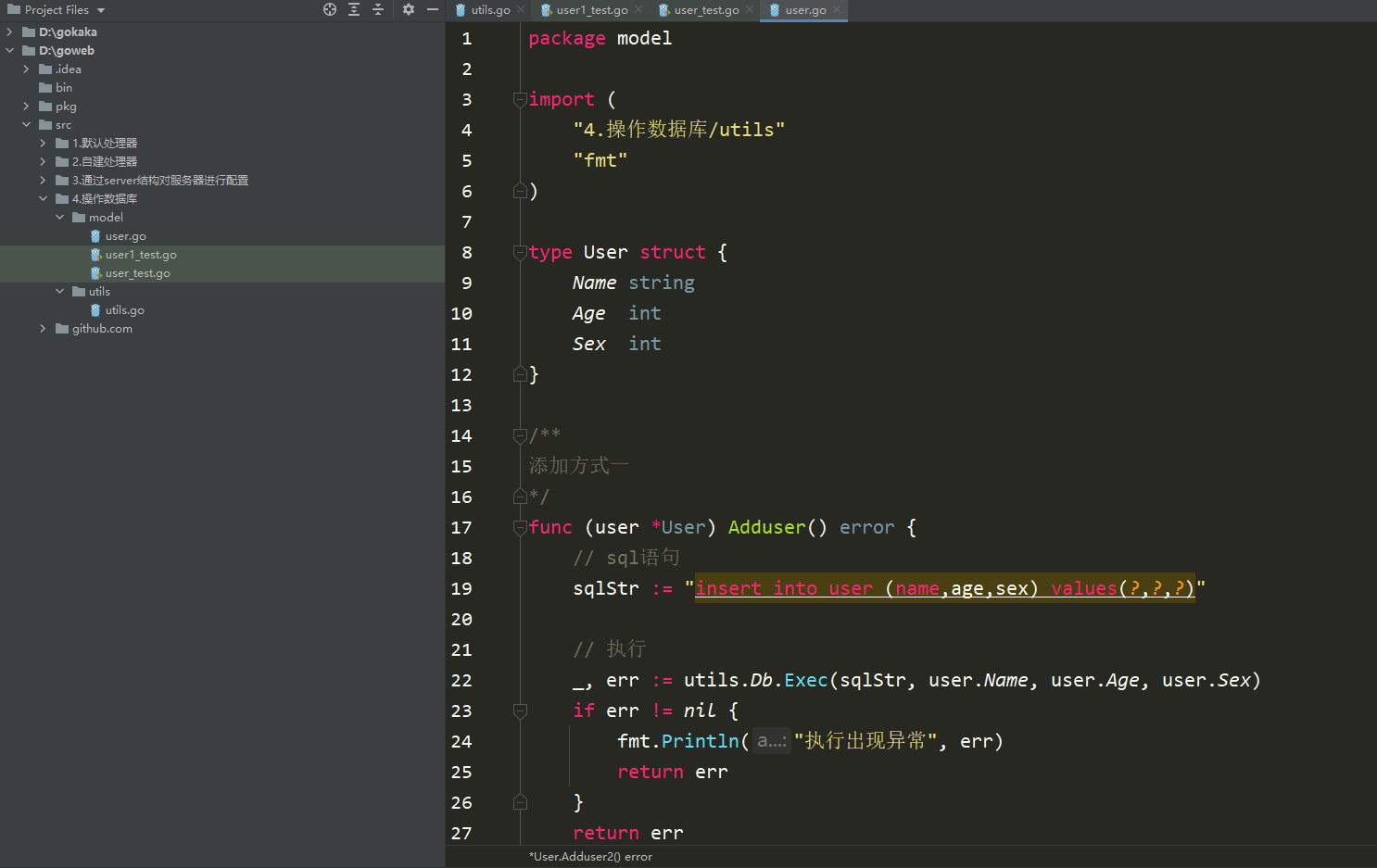Expand the pkg folder

[26, 107]
